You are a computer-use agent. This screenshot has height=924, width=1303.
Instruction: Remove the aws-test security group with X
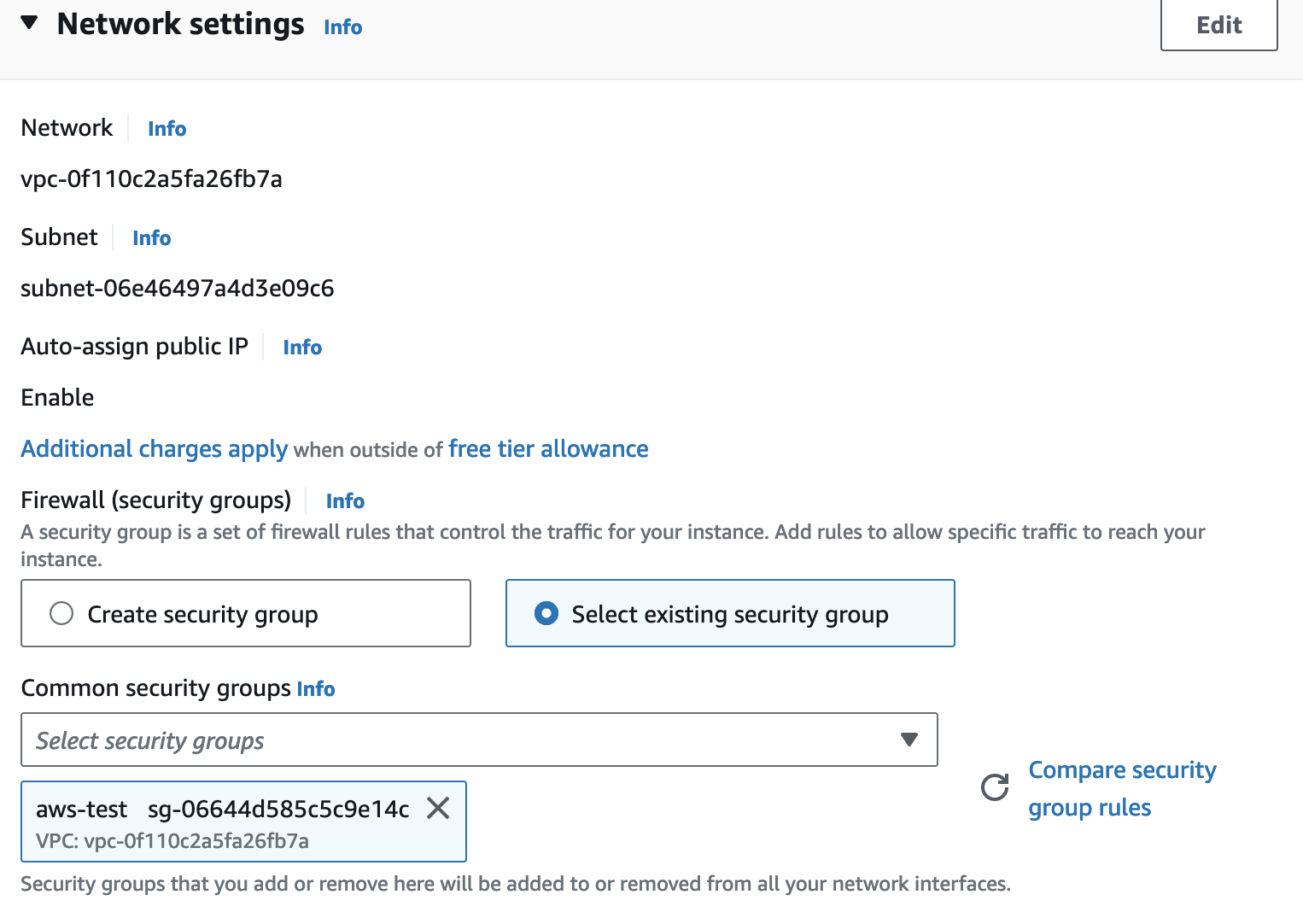438,808
